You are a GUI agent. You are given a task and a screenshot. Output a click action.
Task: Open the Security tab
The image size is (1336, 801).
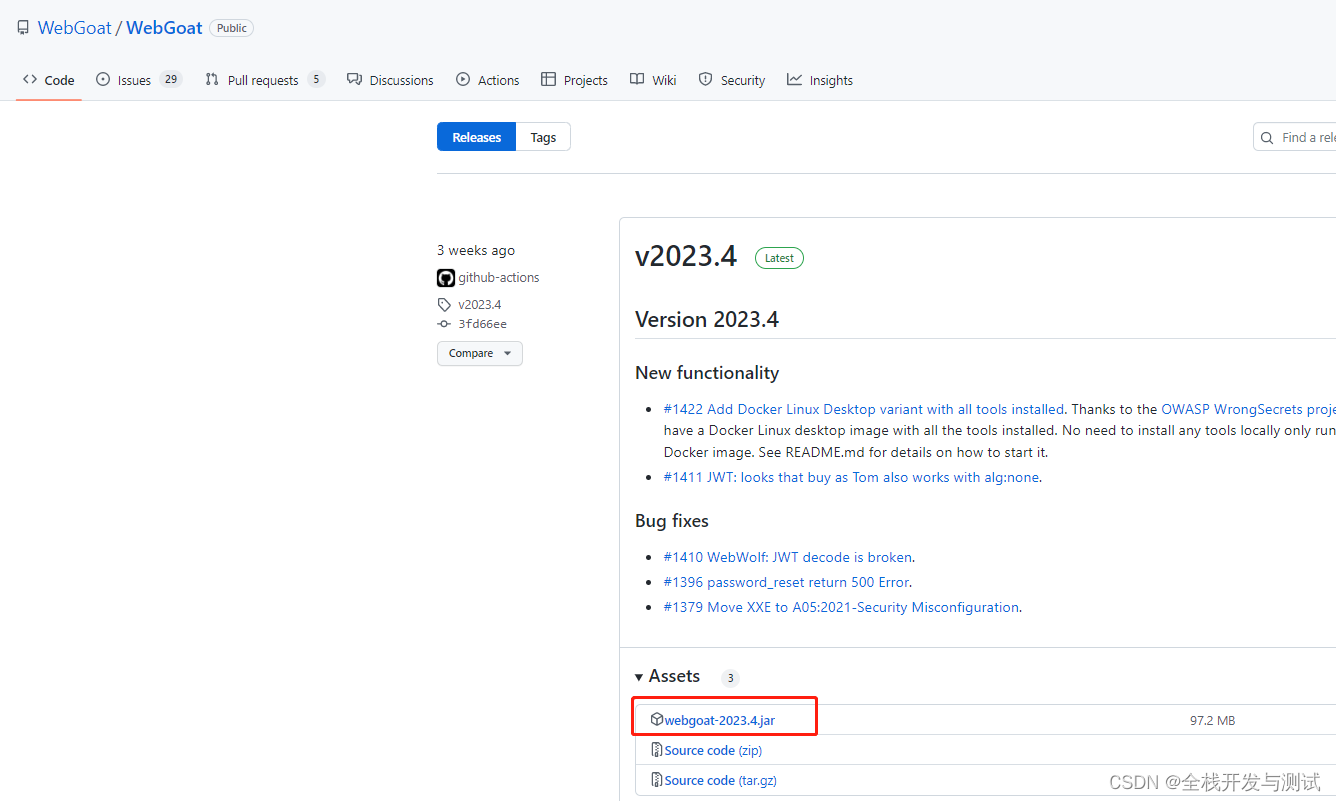[x=731, y=80]
